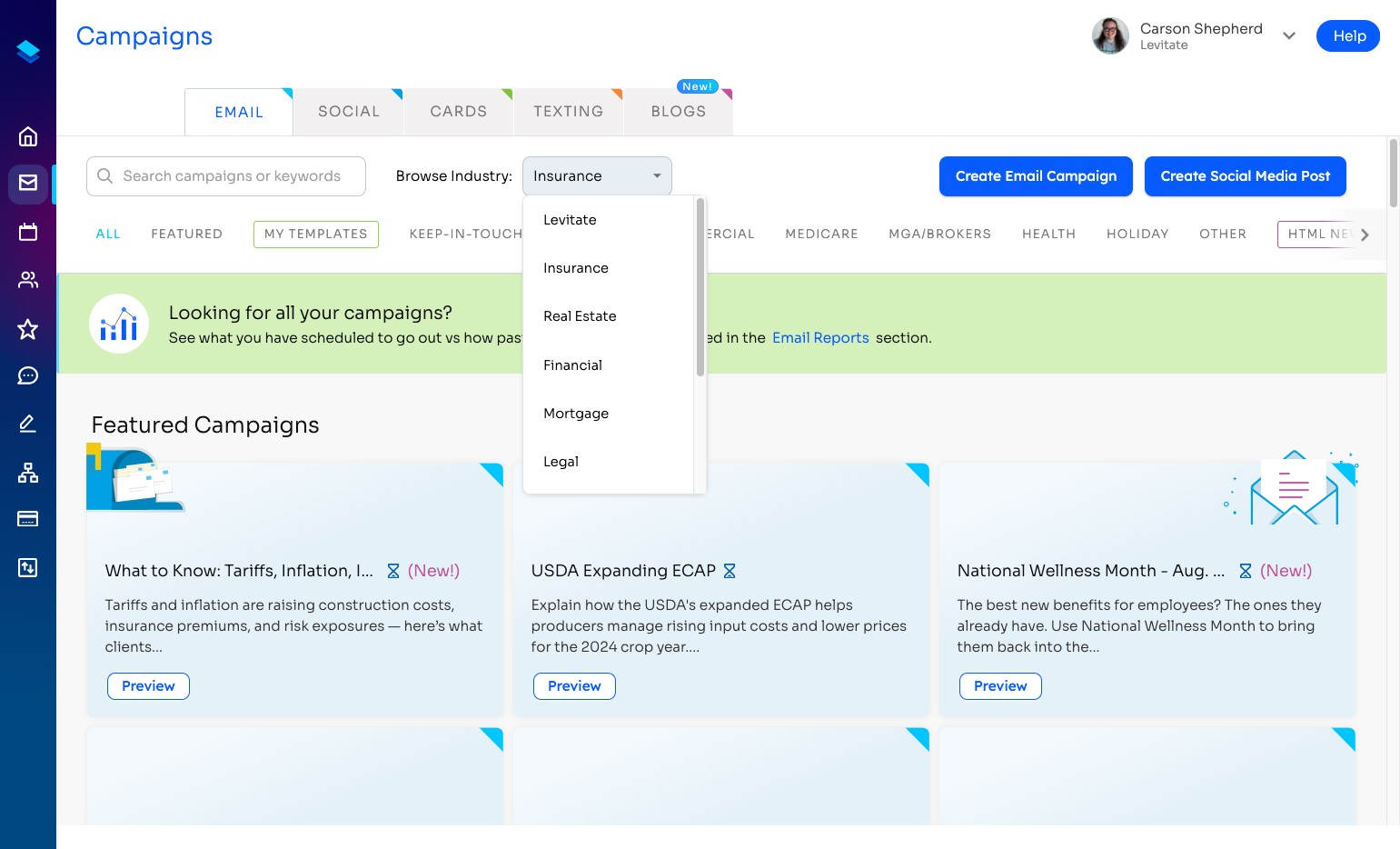1400x849 pixels.
Task: Switch to the BLOGS tab
Action: [679, 112]
